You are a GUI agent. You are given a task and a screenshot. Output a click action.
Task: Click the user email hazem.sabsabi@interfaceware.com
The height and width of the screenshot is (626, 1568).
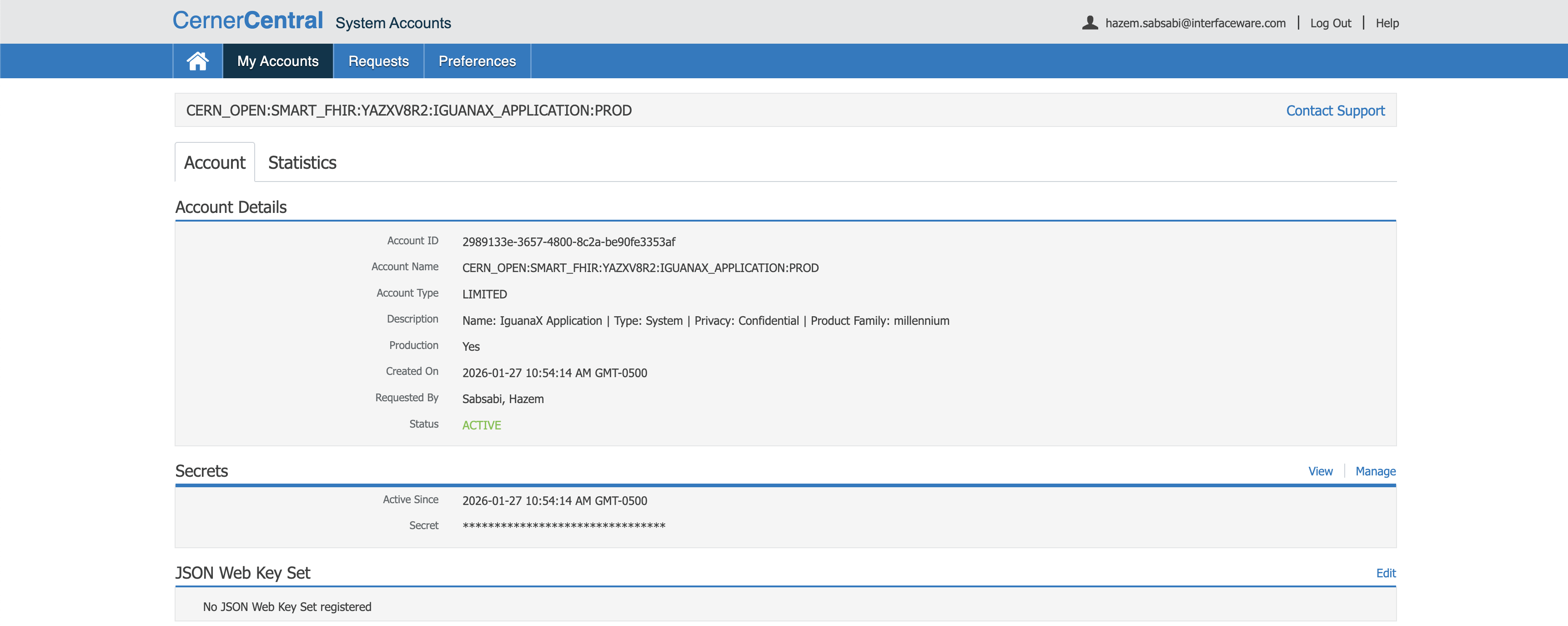tap(1195, 23)
